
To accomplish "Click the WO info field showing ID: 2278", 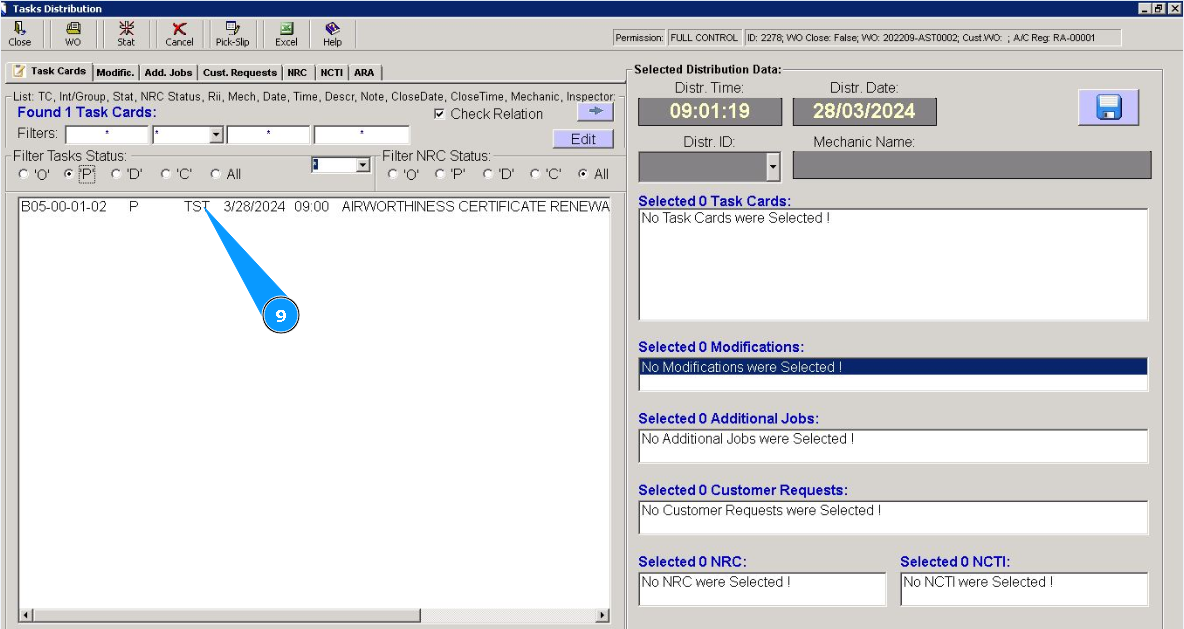I will 933,38.
